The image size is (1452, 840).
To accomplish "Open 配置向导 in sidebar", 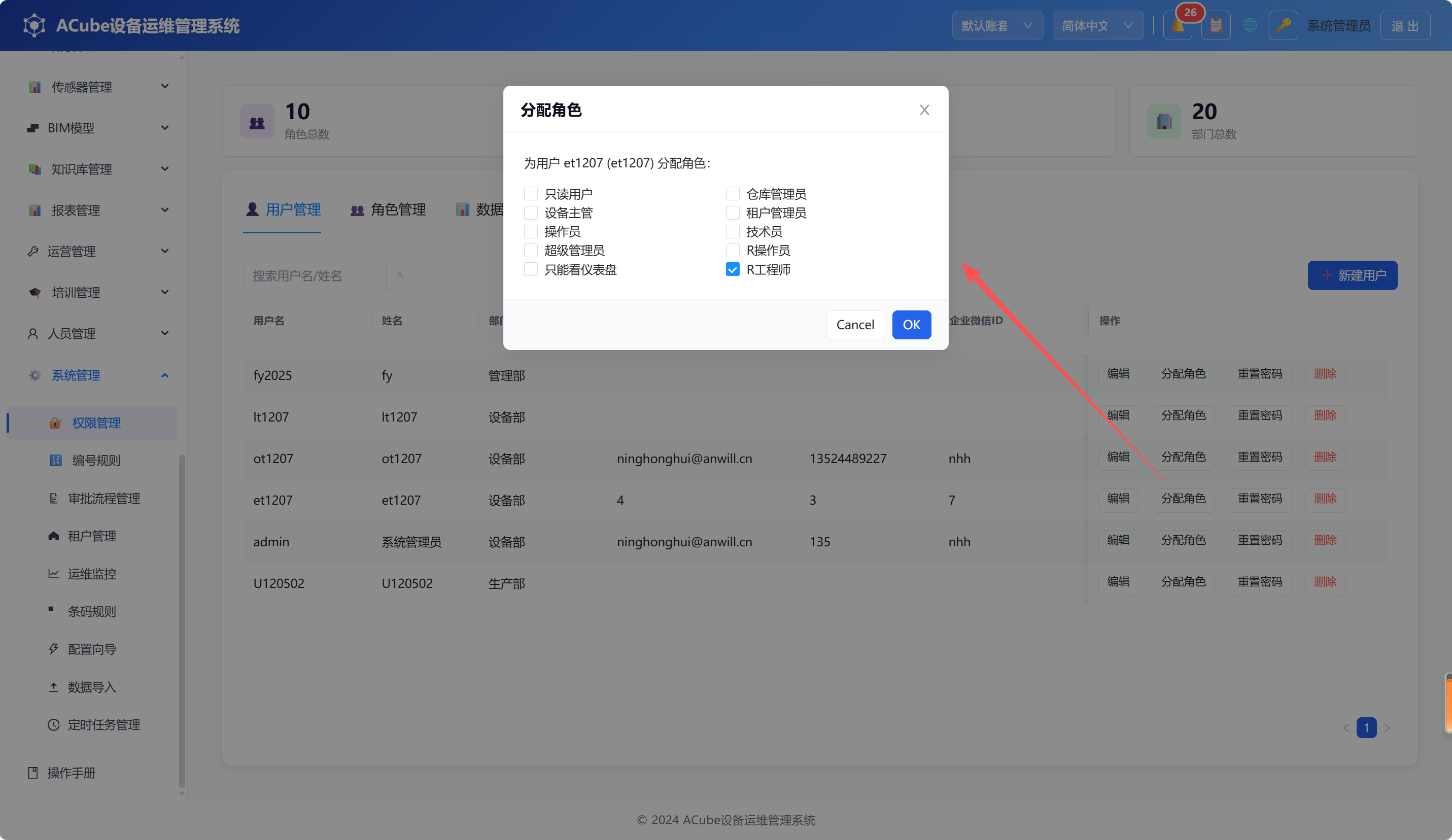I will coord(92,649).
